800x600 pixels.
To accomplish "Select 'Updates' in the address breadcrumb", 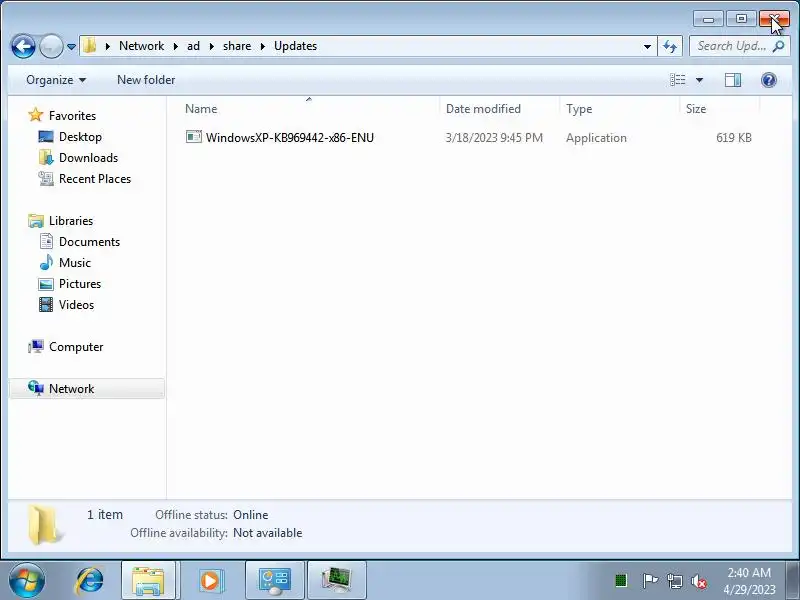I will click(x=295, y=46).
